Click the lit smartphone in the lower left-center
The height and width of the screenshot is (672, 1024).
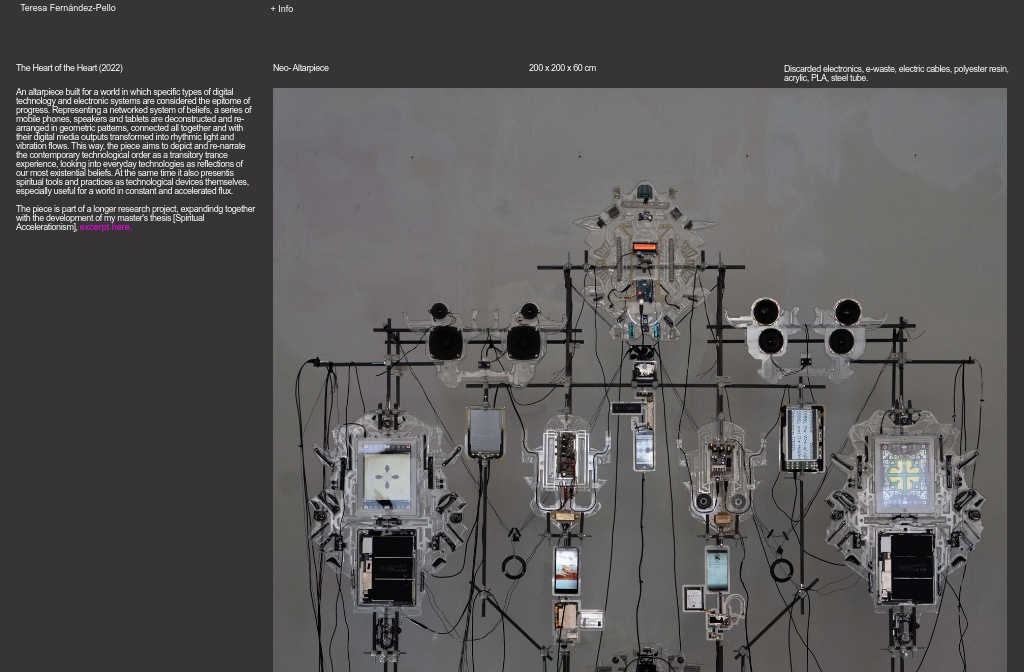pyautogui.click(x=566, y=570)
